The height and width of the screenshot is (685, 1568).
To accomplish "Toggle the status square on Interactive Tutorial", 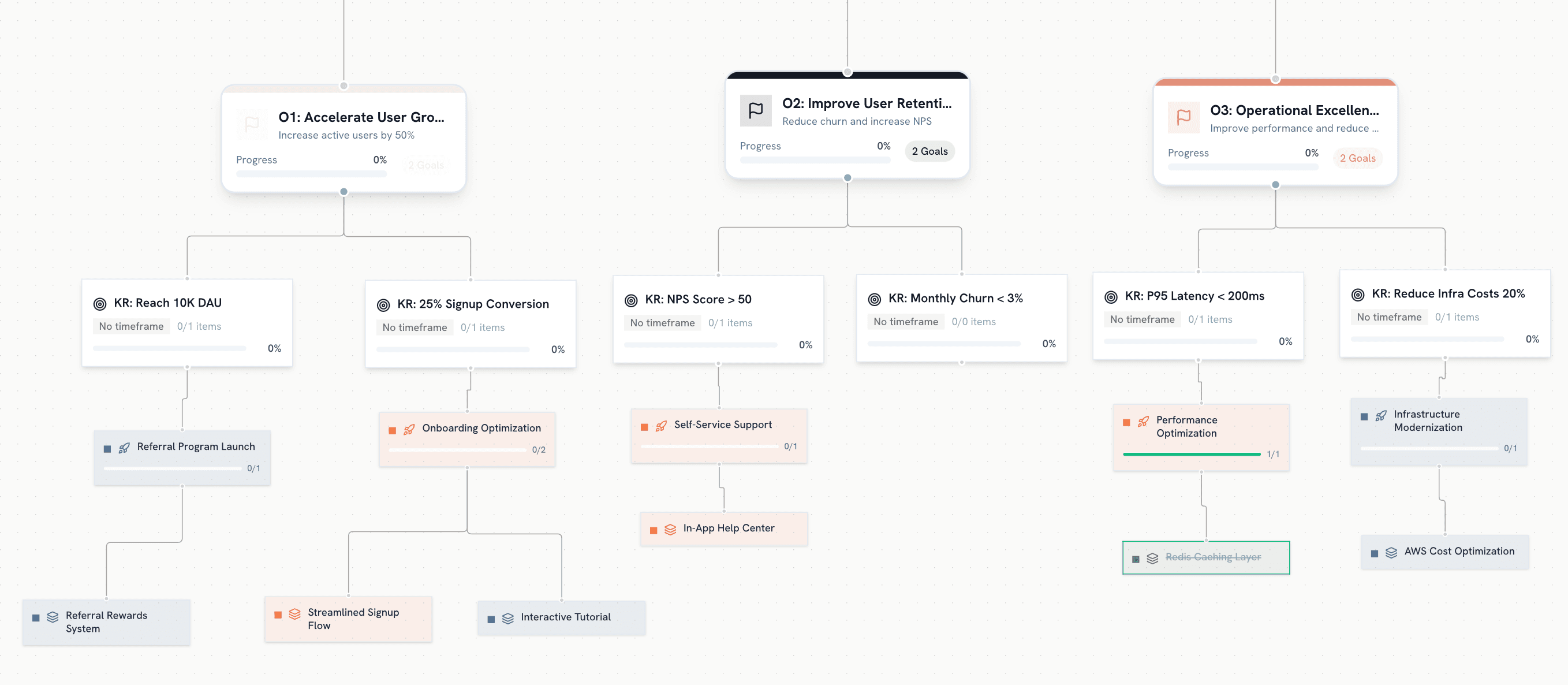I will point(490,617).
